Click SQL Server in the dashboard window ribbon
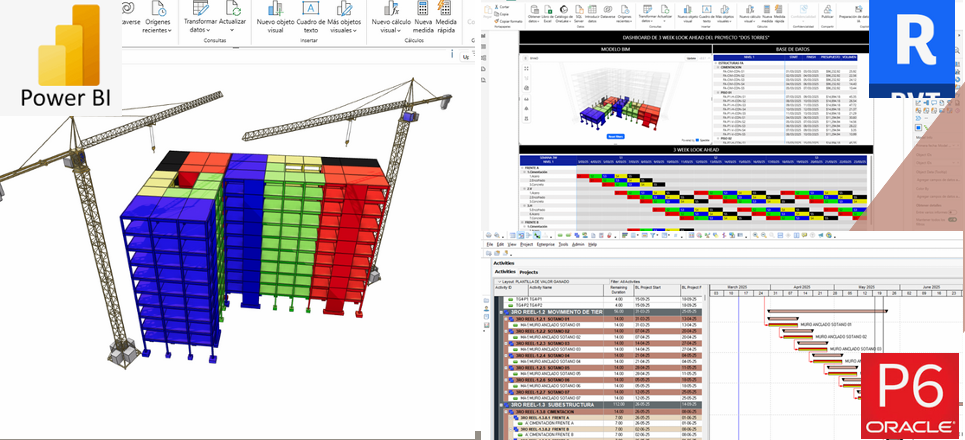The height and width of the screenshot is (440, 965). click(x=579, y=13)
